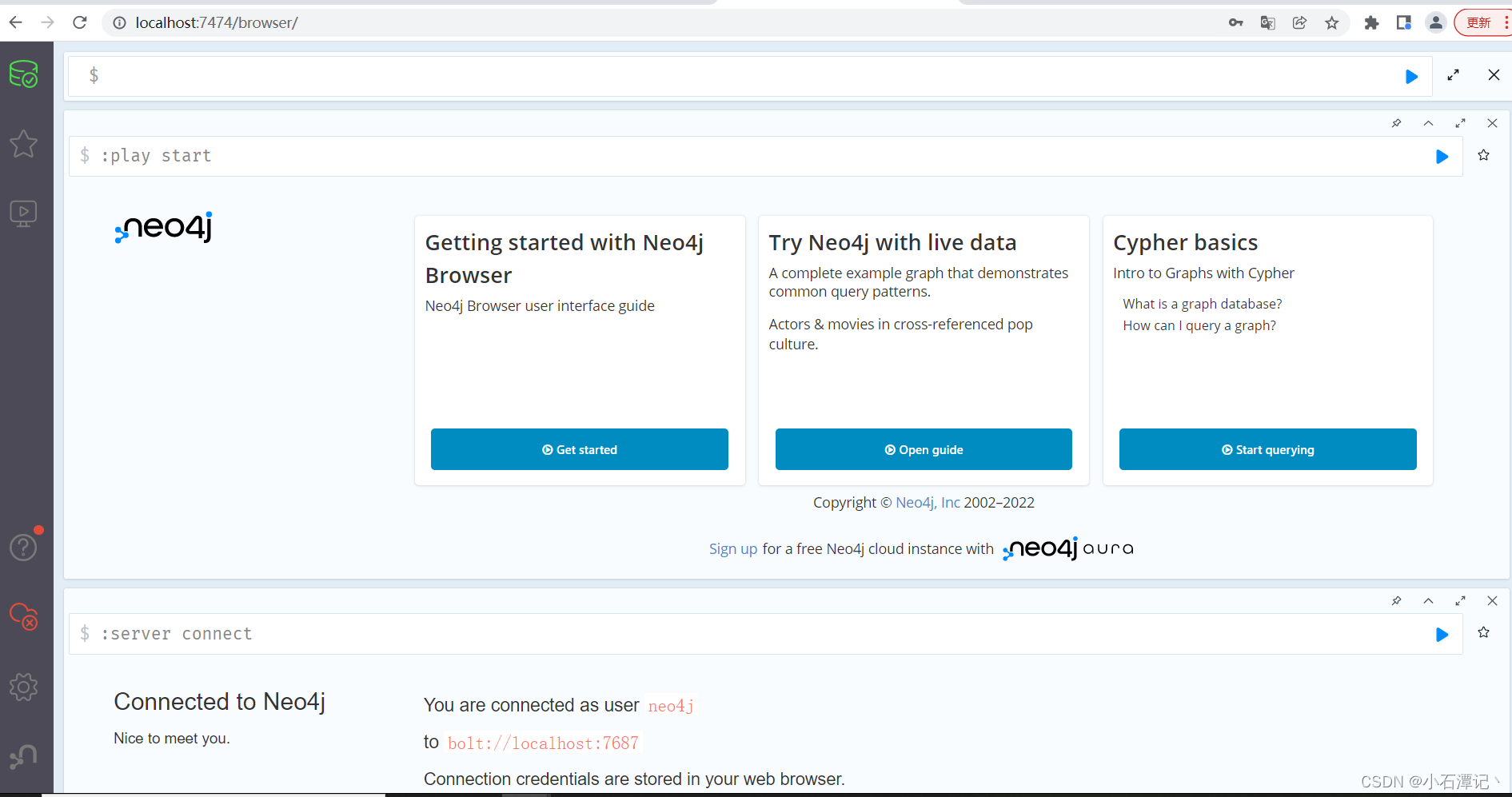The width and height of the screenshot is (1512, 797).
Task: Reload the browser page
Action: (x=79, y=22)
